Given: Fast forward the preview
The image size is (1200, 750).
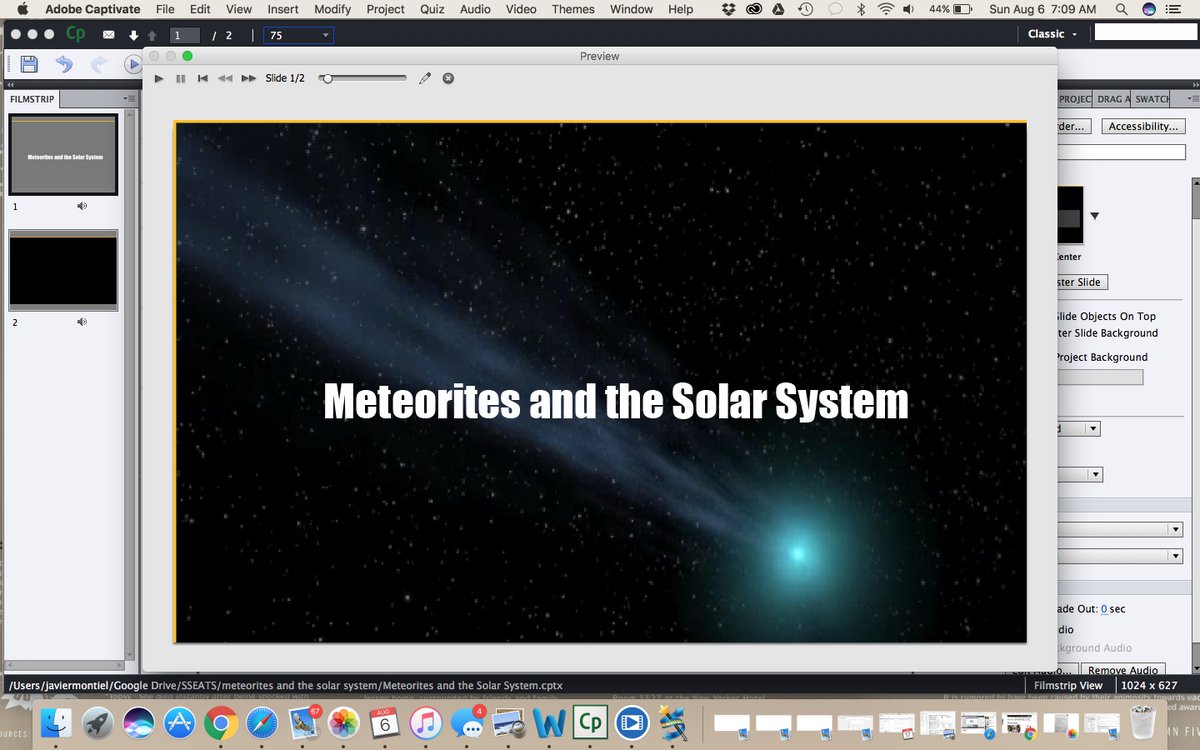Looking at the screenshot, I should (249, 78).
